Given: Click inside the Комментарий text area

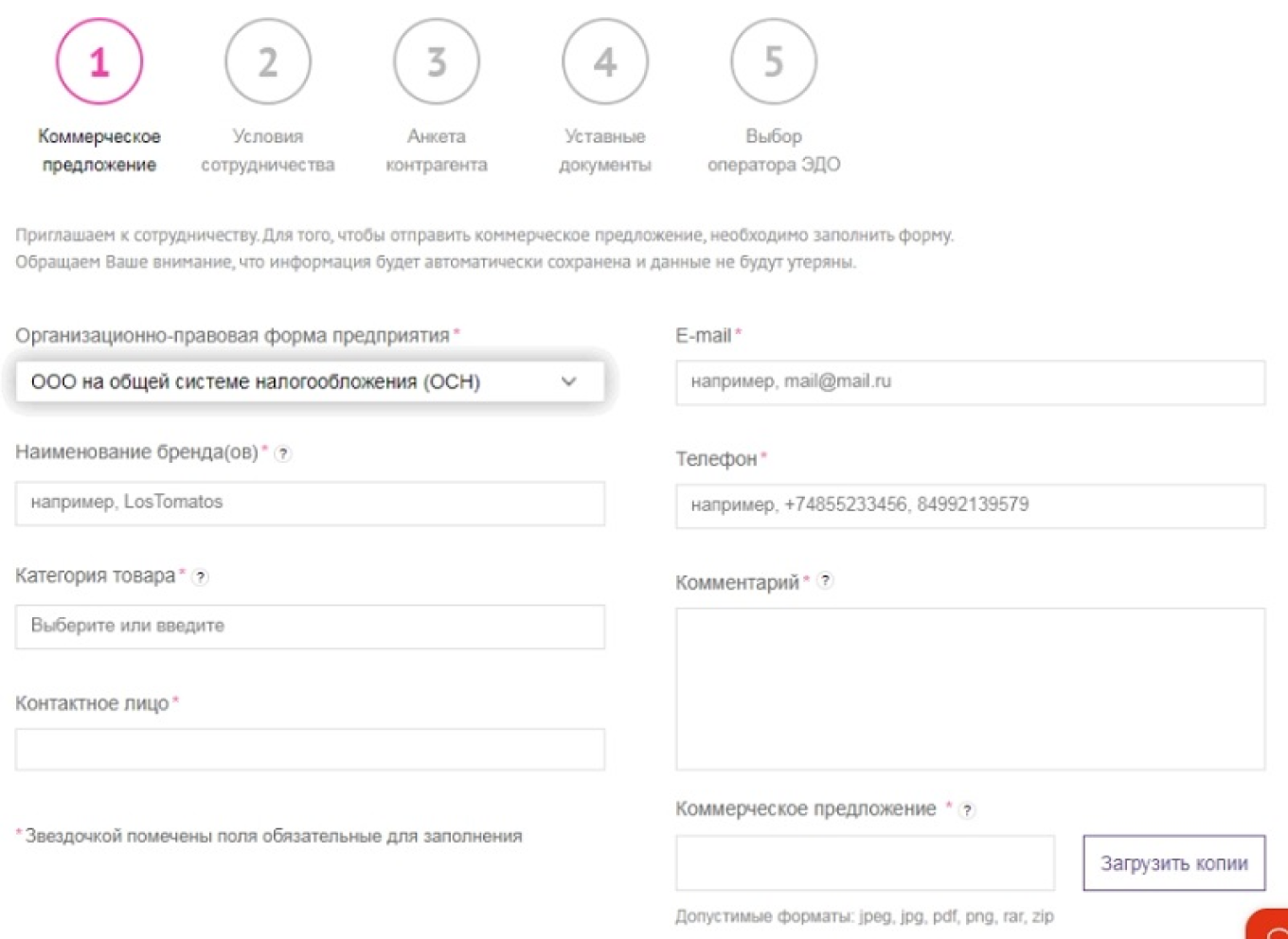Looking at the screenshot, I should click(x=970, y=688).
